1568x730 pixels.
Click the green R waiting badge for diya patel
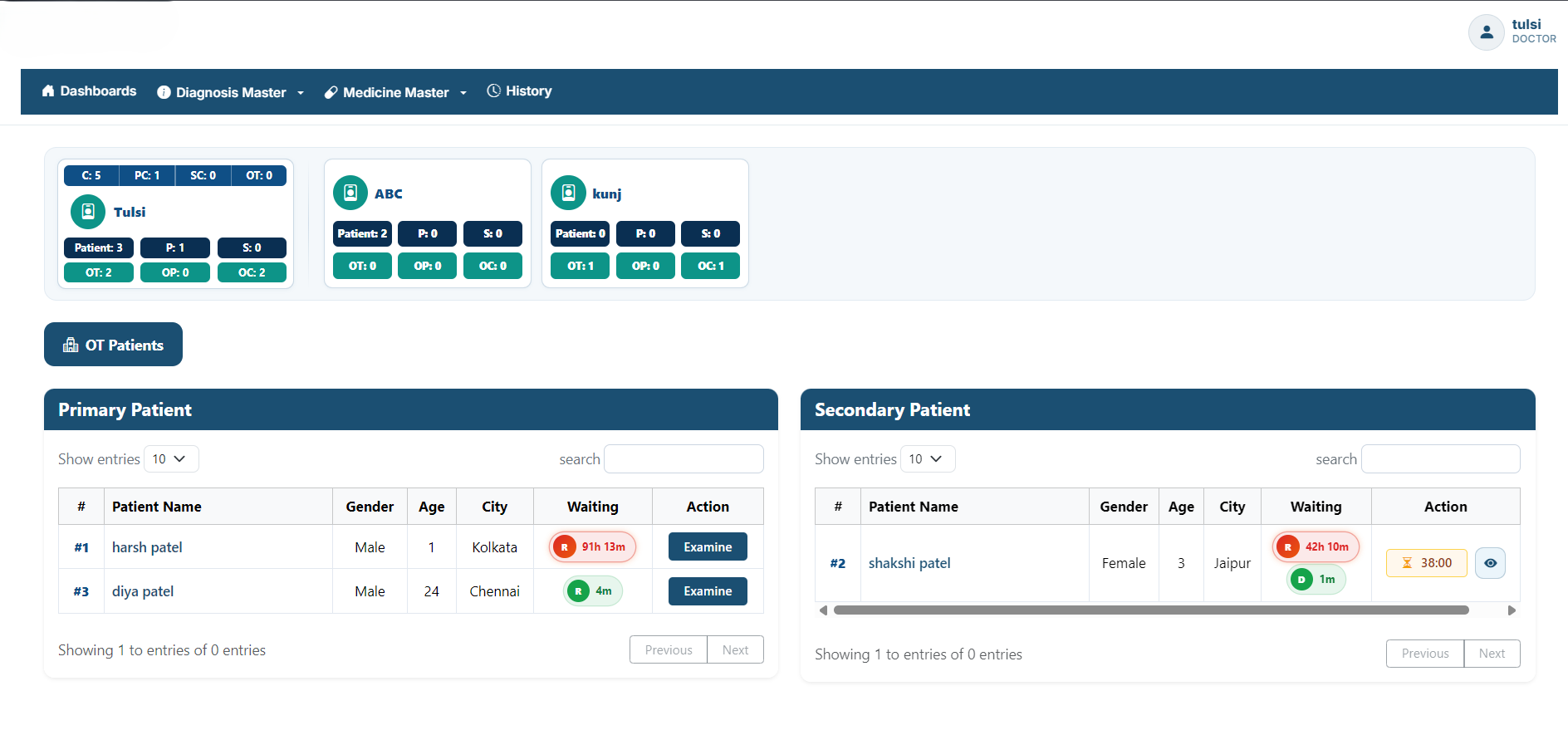click(x=592, y=591)
